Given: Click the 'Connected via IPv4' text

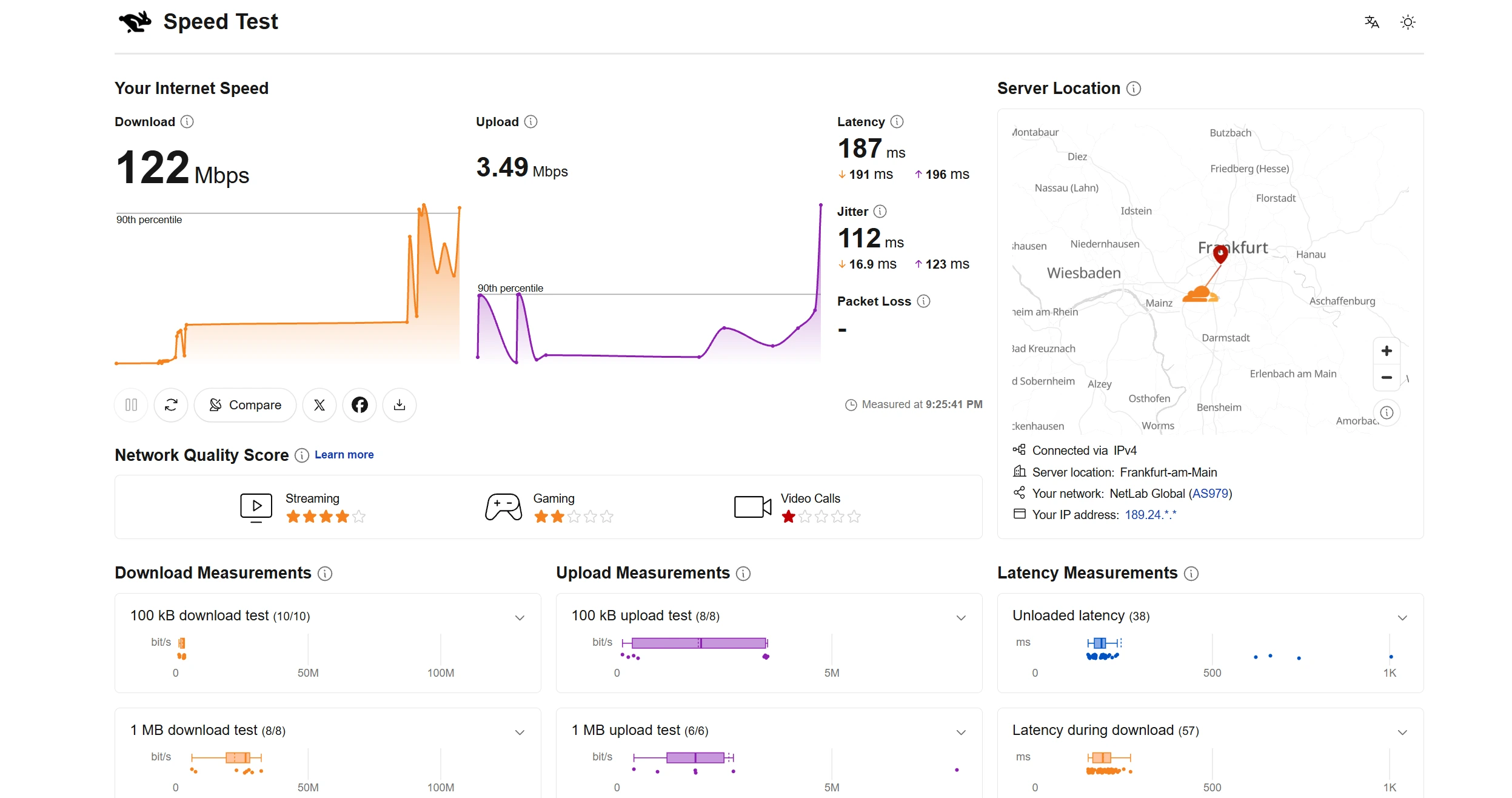Looking at the screenshot, I should [x=1085, y=451].
